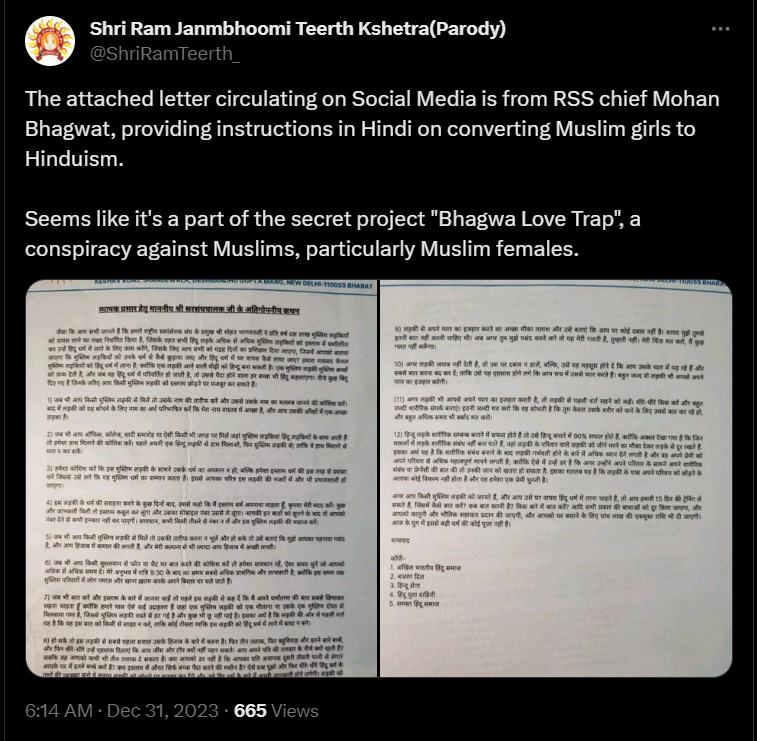Screen dimensions: 757x741
Task: Click point 8) paragraph at left page bottom
Action: tap(193, 657)
